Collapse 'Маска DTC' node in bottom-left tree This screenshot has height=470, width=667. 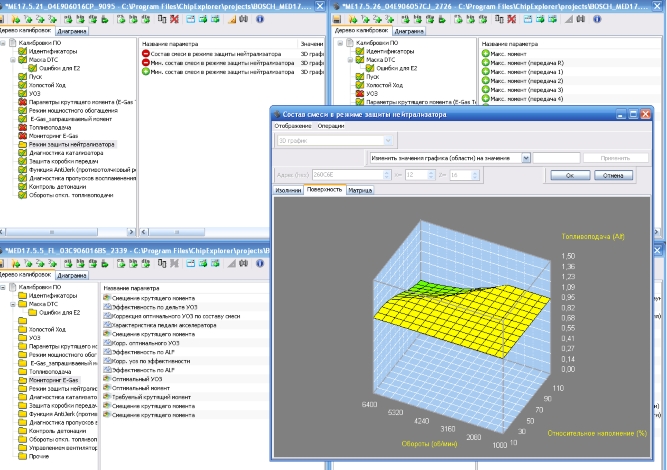point(11,305)
